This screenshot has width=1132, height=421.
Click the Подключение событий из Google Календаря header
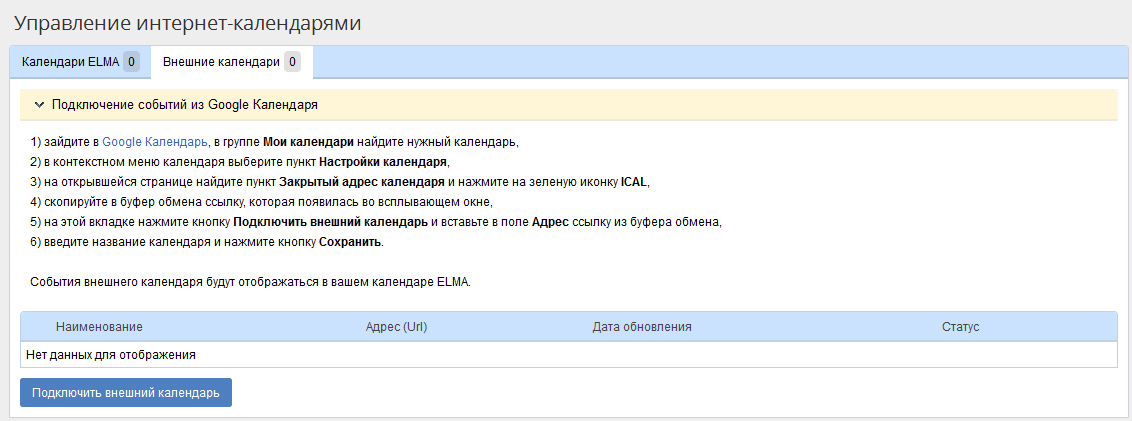185,104
